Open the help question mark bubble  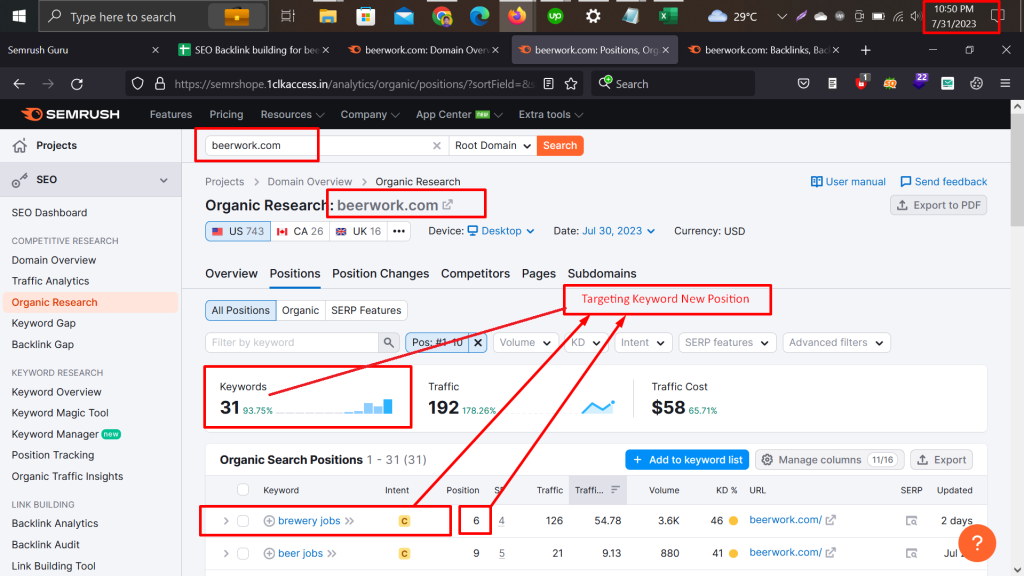click(x=977, y=543)
